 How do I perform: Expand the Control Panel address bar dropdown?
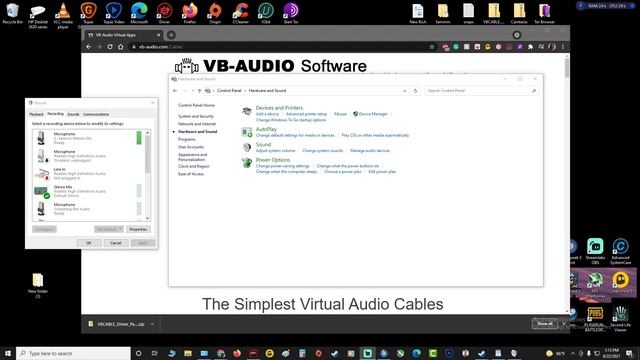404,91
